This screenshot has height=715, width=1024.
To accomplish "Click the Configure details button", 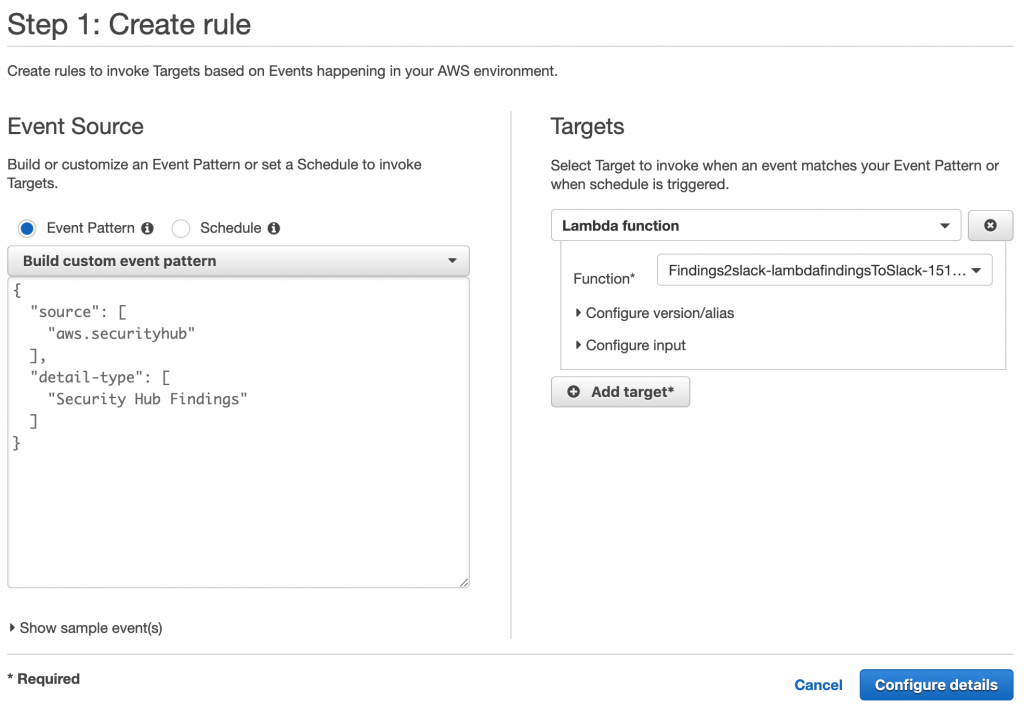I will [x=936, y=685].
